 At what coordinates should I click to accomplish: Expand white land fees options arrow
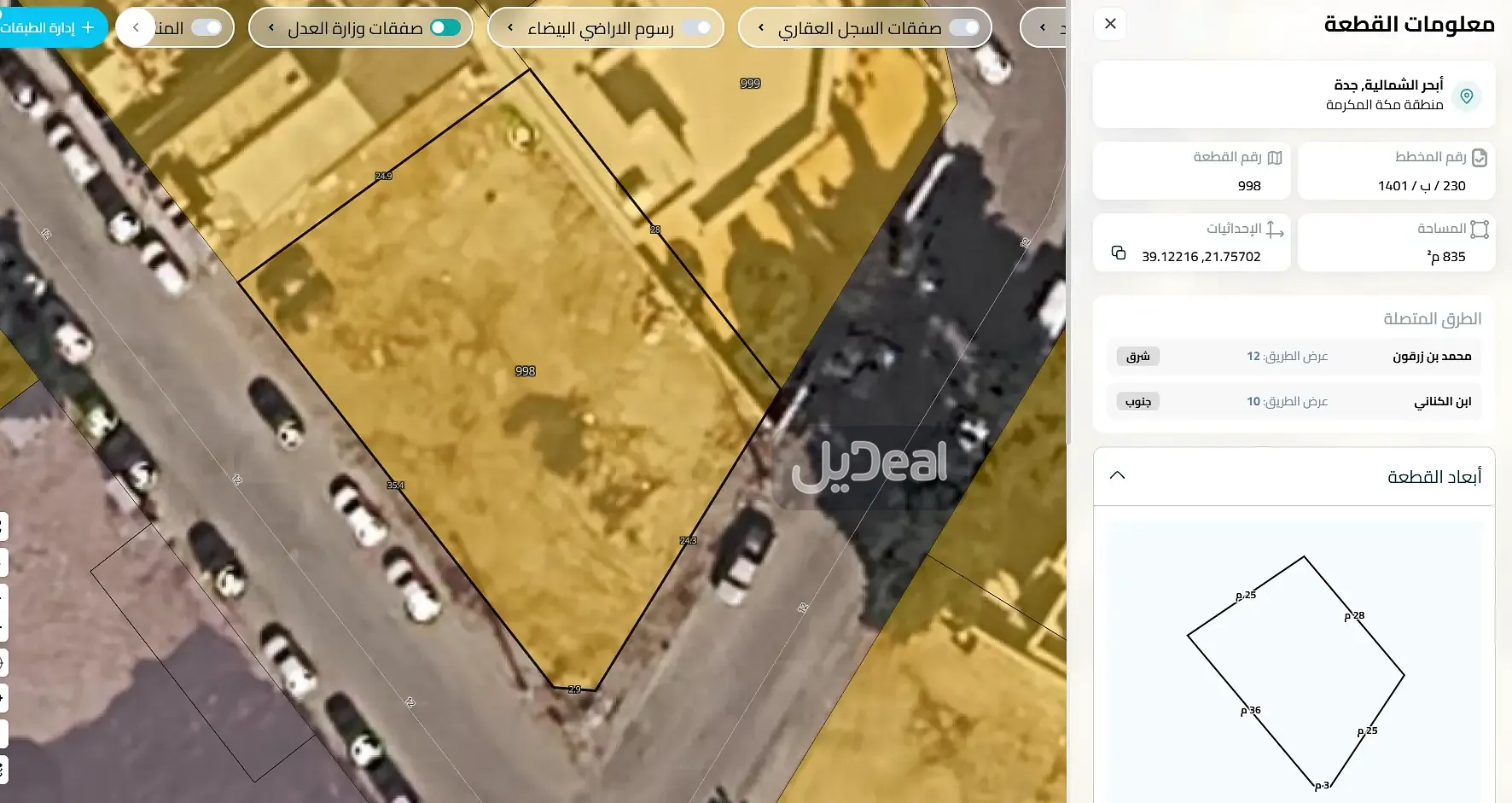pos(510,28)
